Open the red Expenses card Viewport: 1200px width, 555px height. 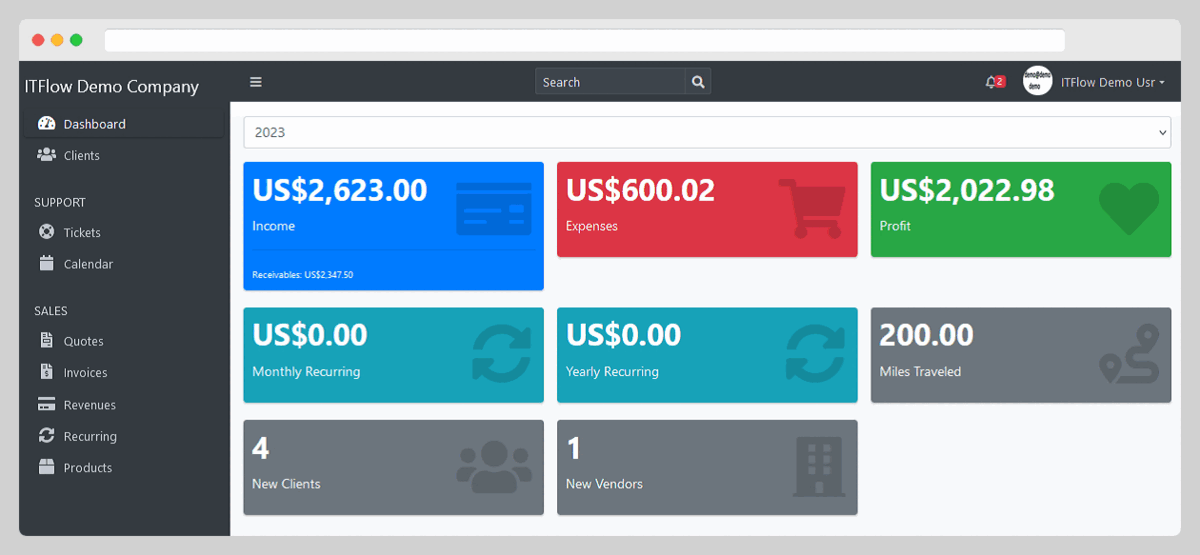click(x=707, y=209)
